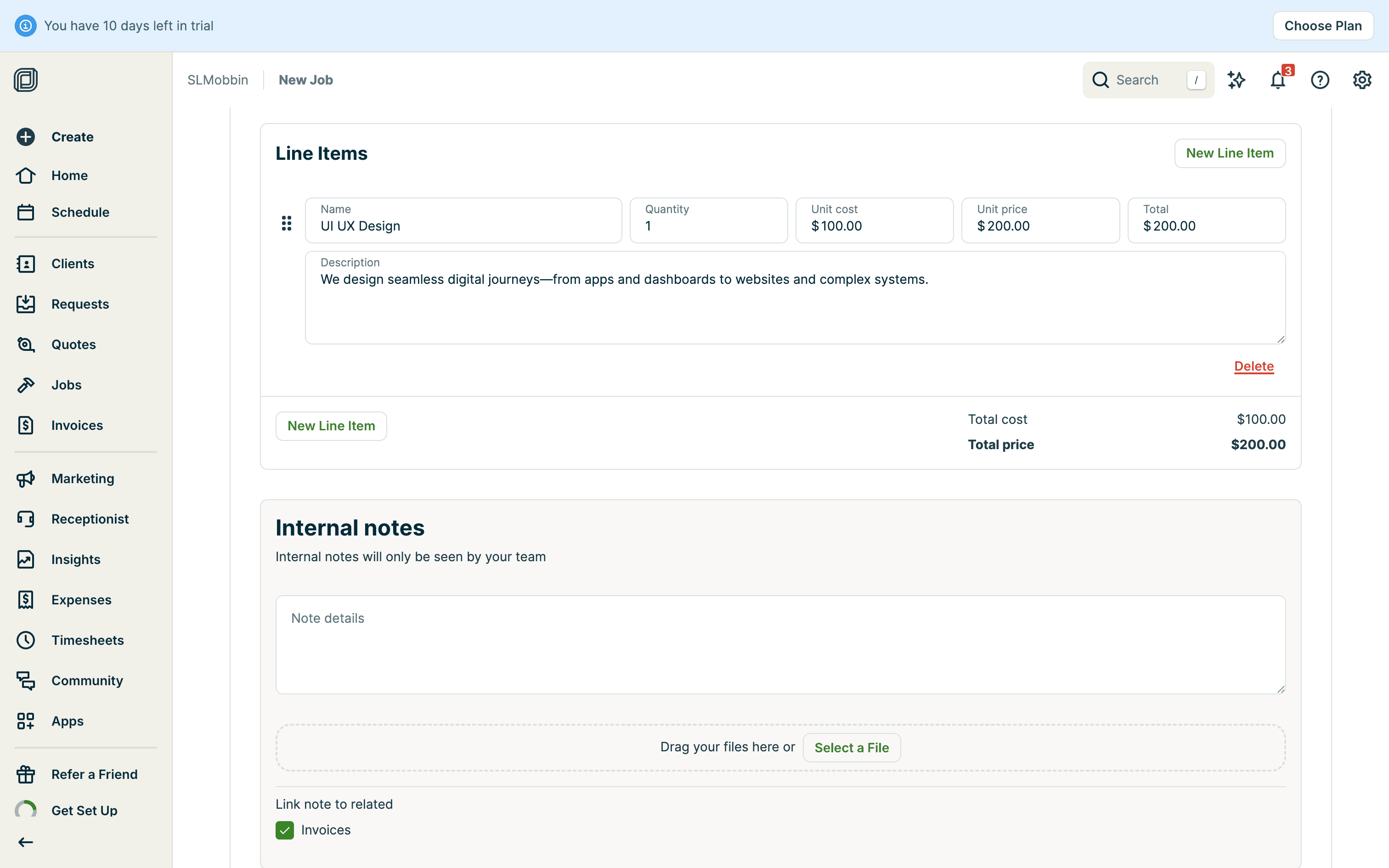Image resolution: width=1389 pixels, height=868 pixels.
Task: Uncheck the Invoices checkbox
Action: coord(285,830)
